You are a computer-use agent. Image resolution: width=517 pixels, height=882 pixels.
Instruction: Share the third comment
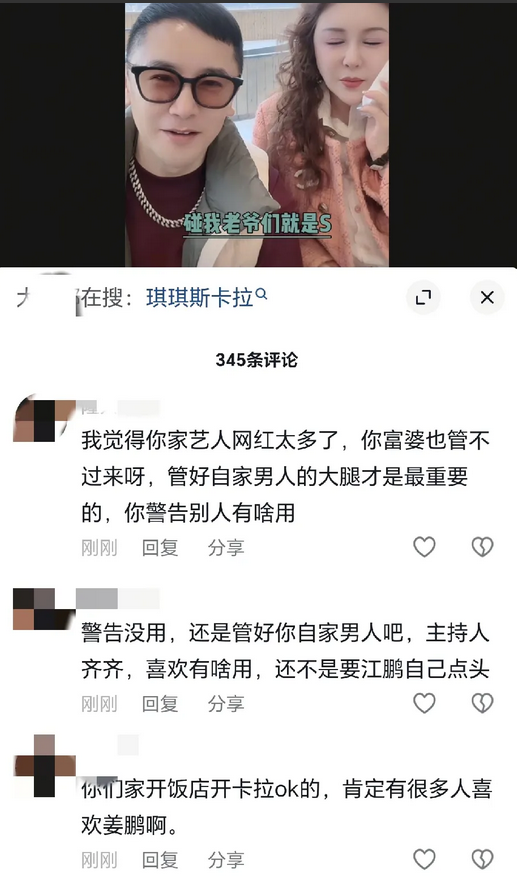point(226,860)
